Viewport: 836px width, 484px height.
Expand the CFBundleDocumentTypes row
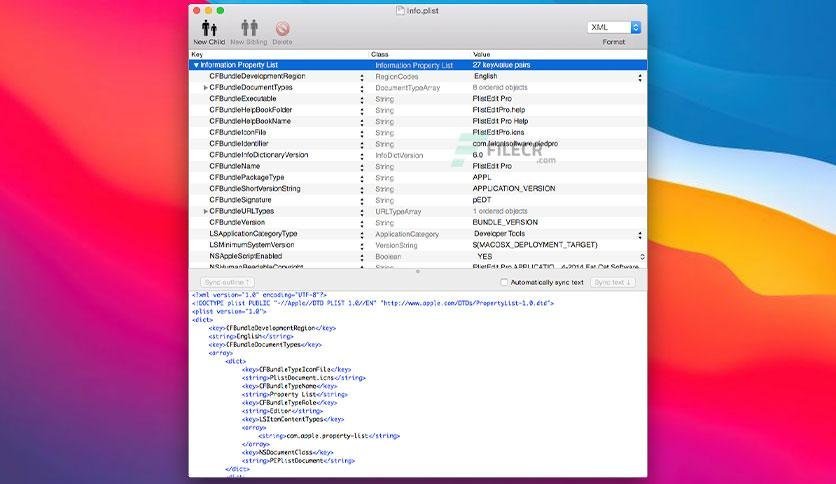[x=205, y=87]
